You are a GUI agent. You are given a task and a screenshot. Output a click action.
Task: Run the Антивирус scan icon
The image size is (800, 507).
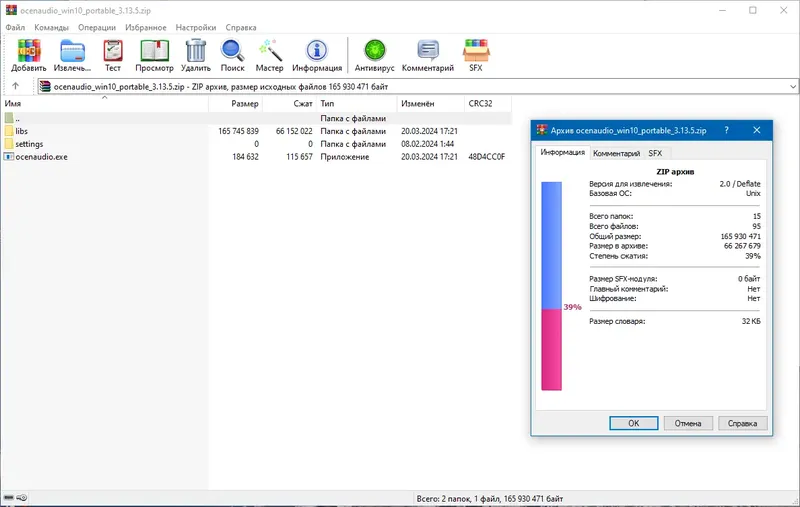click(374, 55)
